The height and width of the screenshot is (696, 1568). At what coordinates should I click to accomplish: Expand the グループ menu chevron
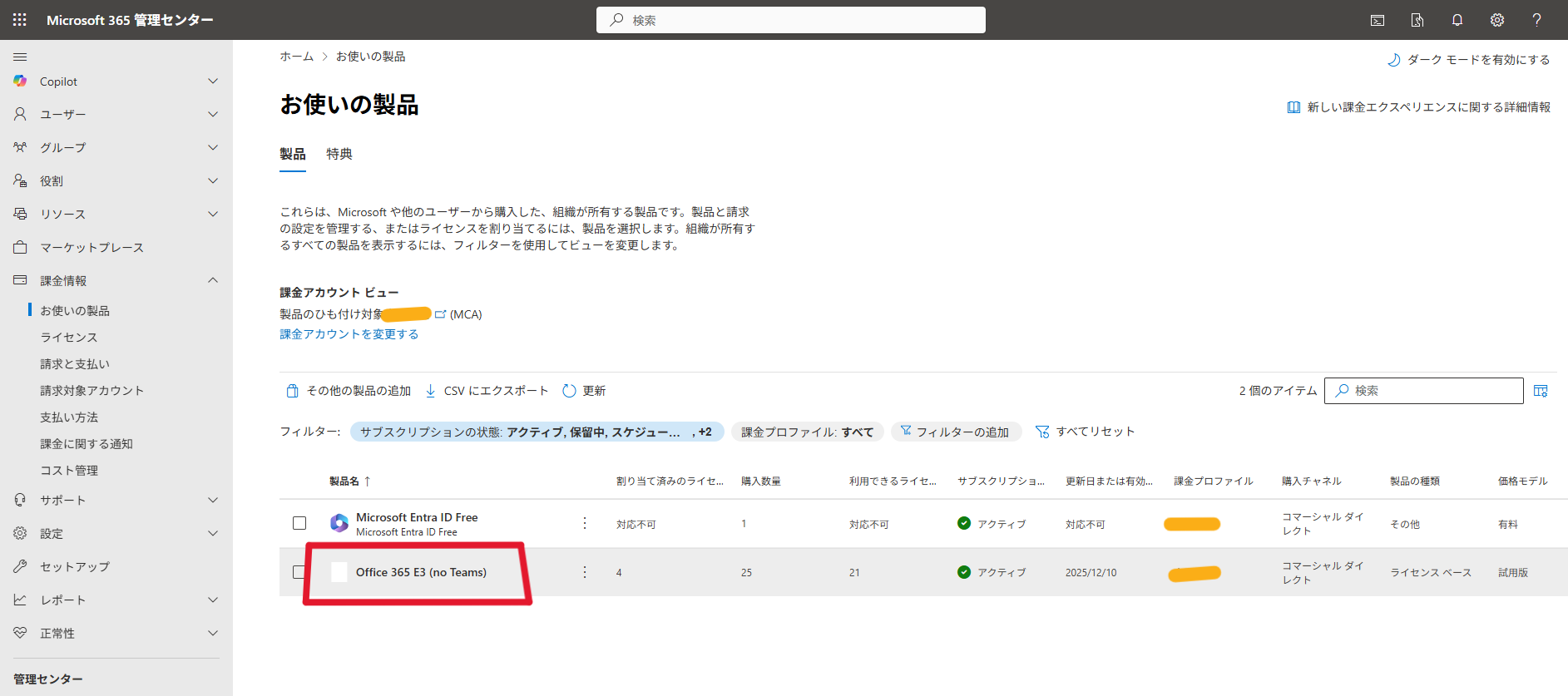[213, 147]
